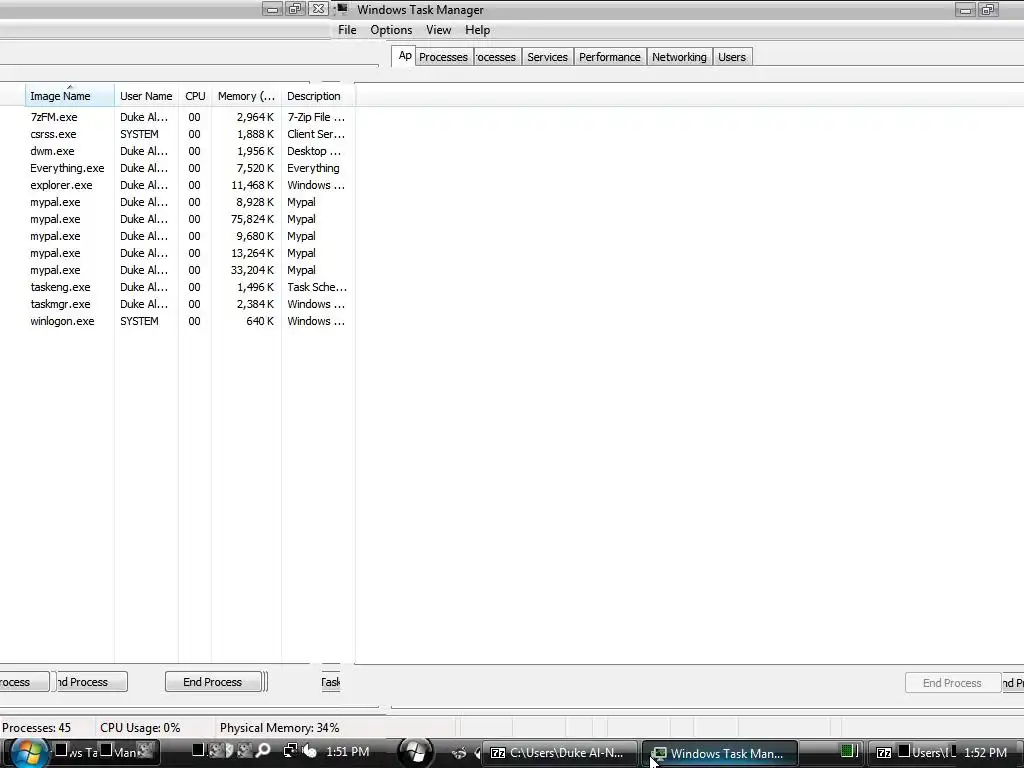The width and height of the screenshot is (1024, 768).
Task: Select the winlogon.exe process
Action: coord(189,321)
